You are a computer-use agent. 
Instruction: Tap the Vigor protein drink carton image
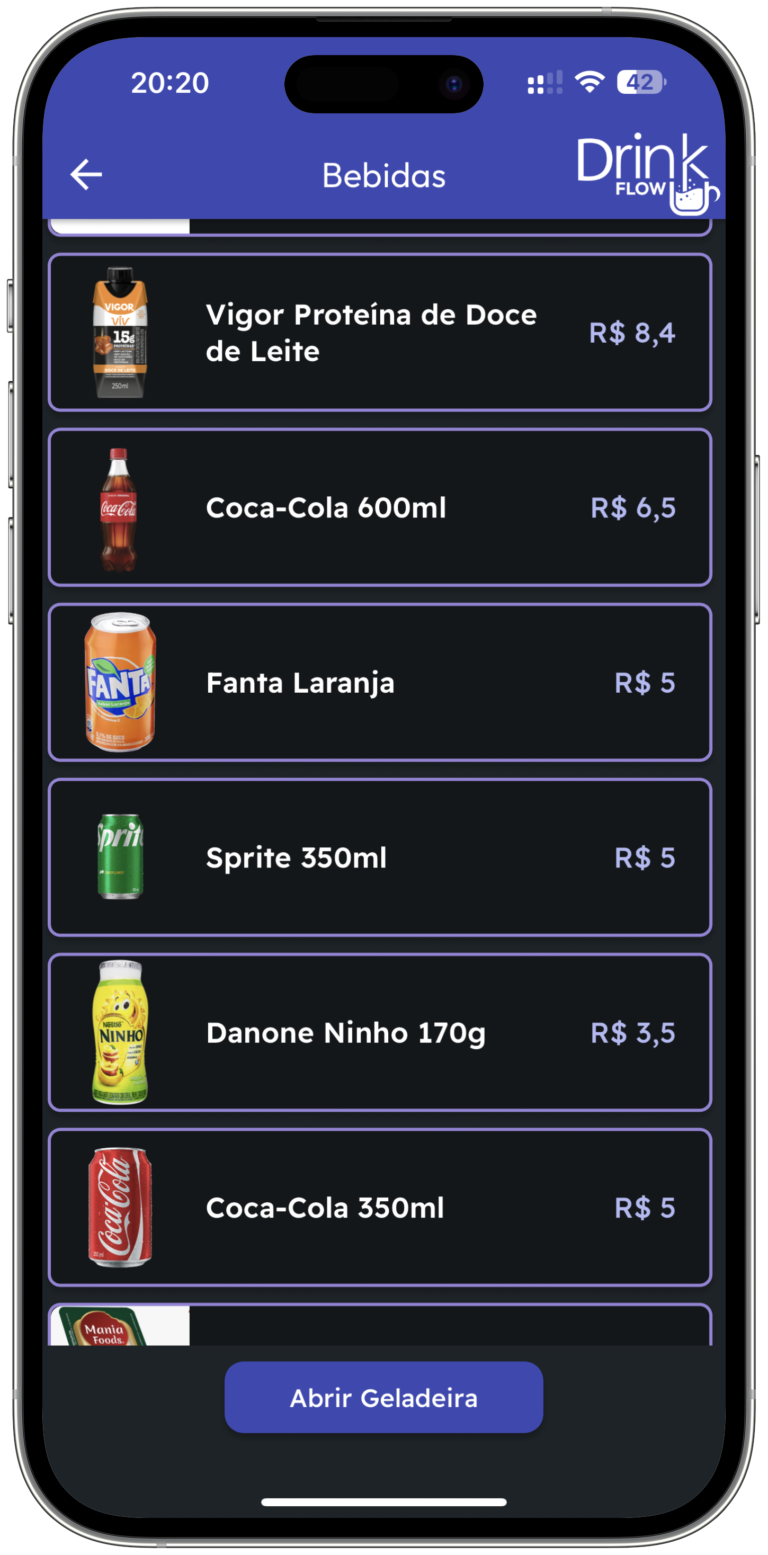120,333
